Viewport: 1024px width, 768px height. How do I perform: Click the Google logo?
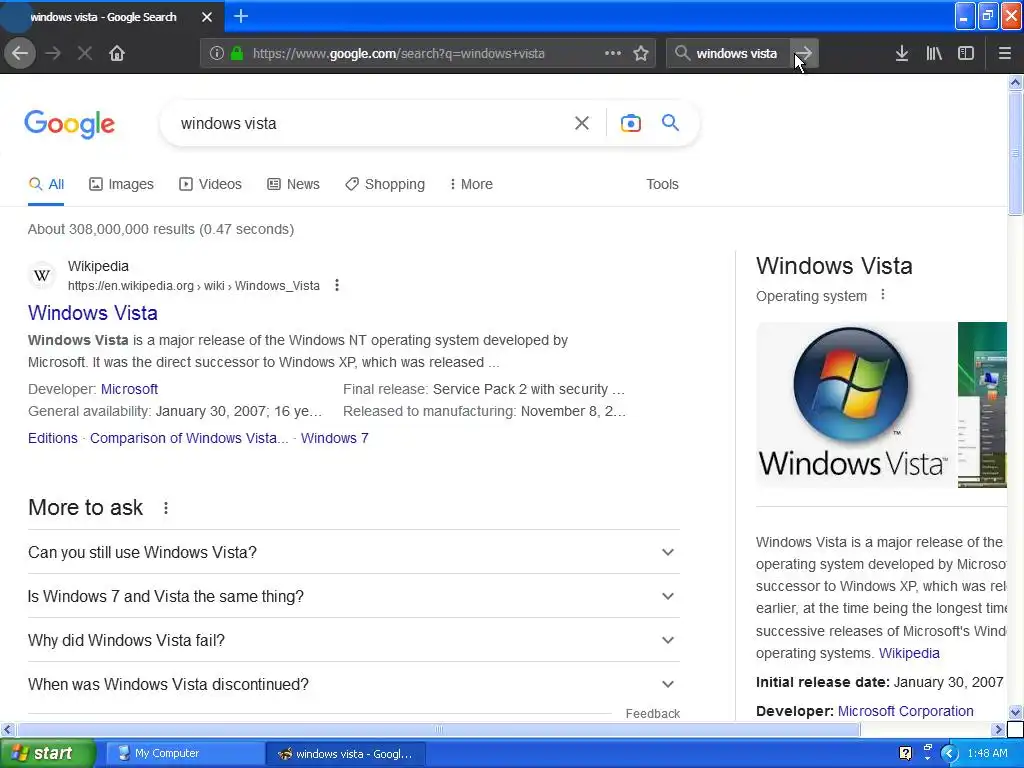[69, 124]
